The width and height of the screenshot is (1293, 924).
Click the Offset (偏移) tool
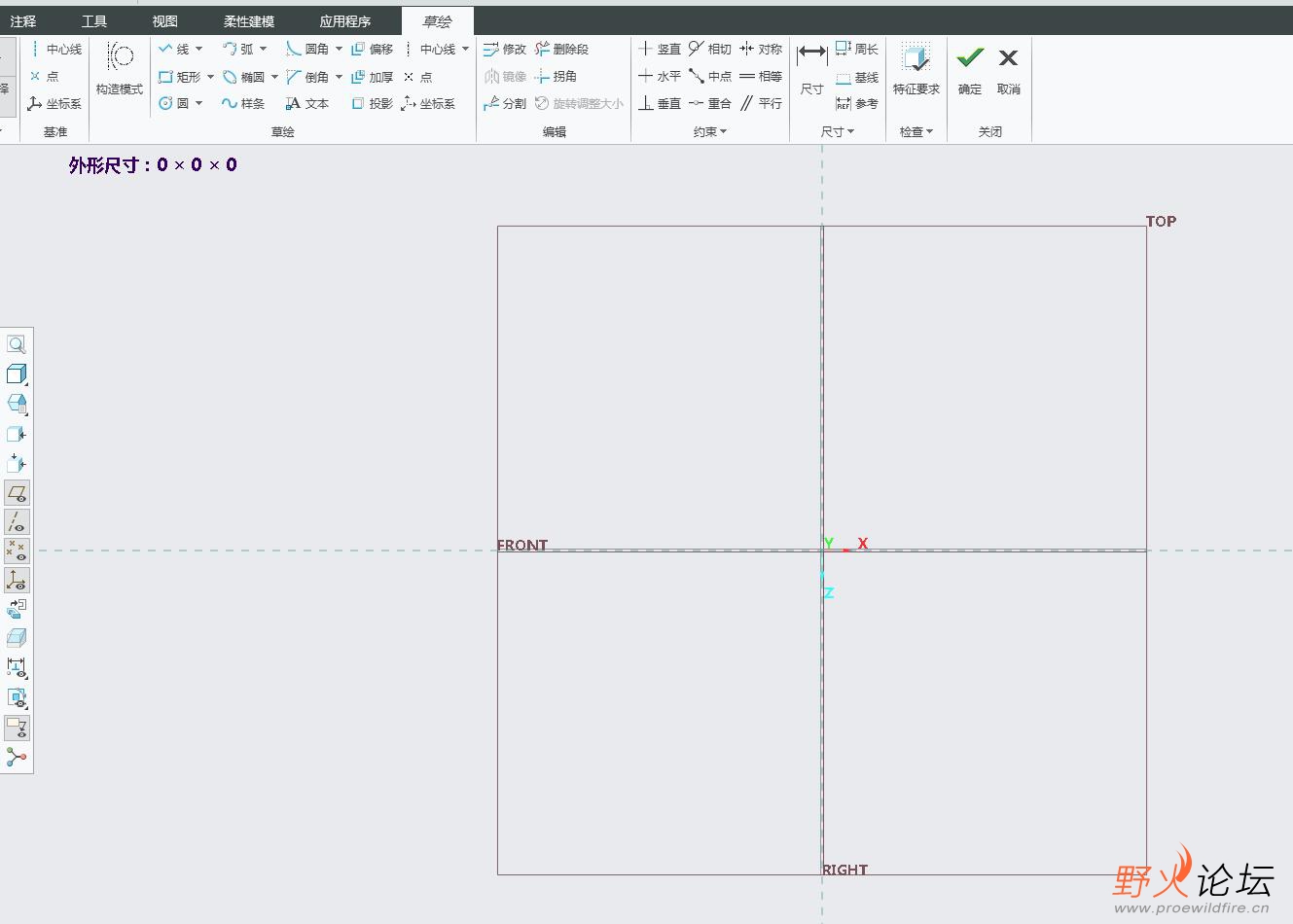[373, 49]
